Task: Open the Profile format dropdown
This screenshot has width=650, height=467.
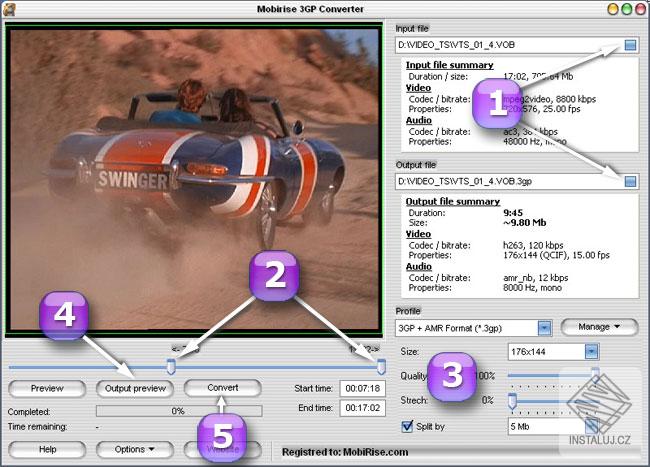Action: (544, 328)
